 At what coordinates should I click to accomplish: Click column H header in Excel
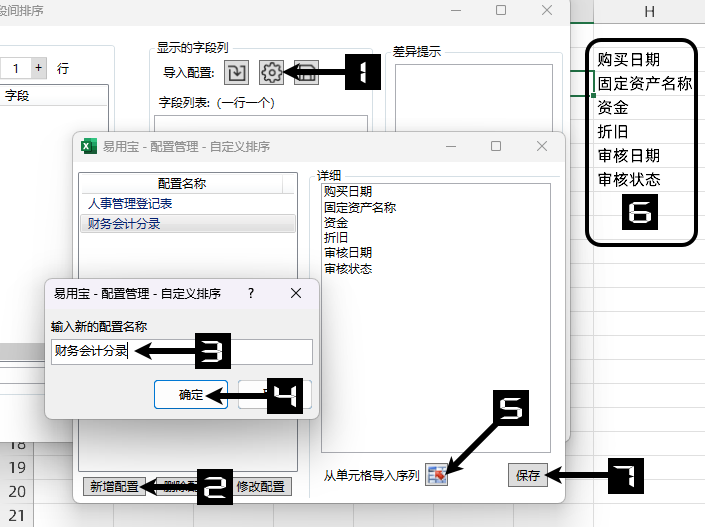[x=649, y=12]
